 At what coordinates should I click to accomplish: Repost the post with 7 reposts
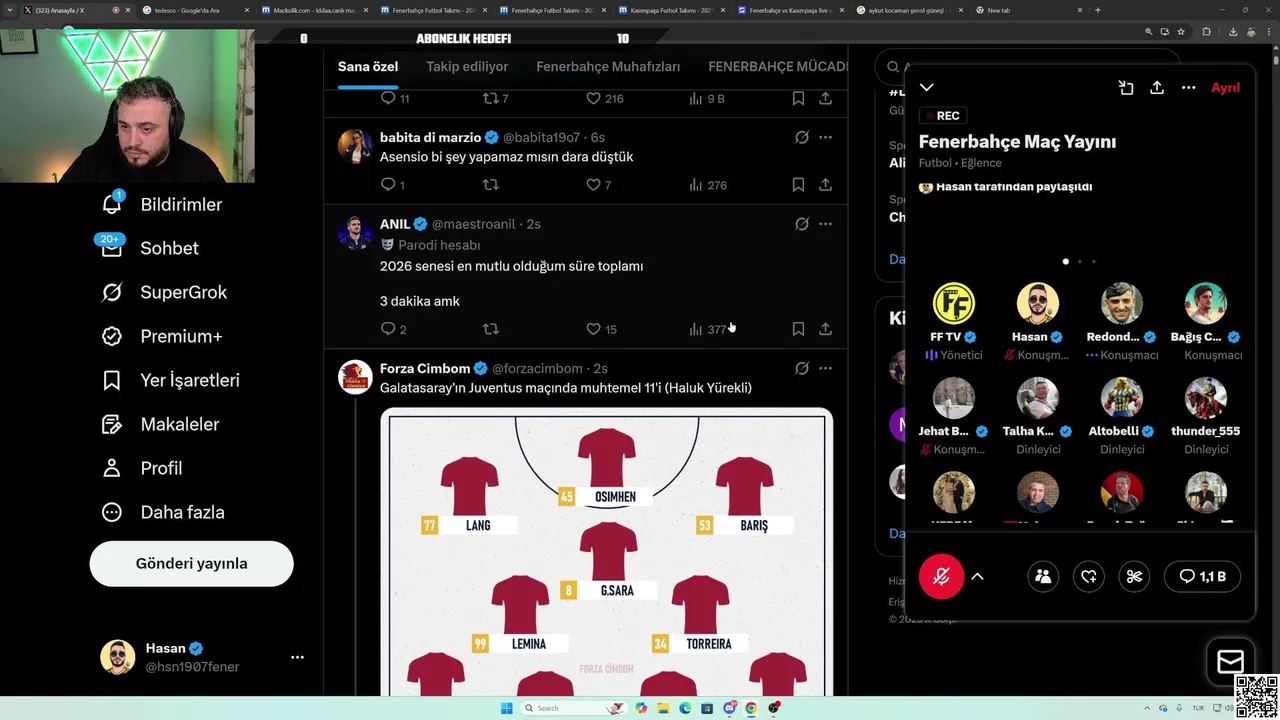tap(495, 99)
